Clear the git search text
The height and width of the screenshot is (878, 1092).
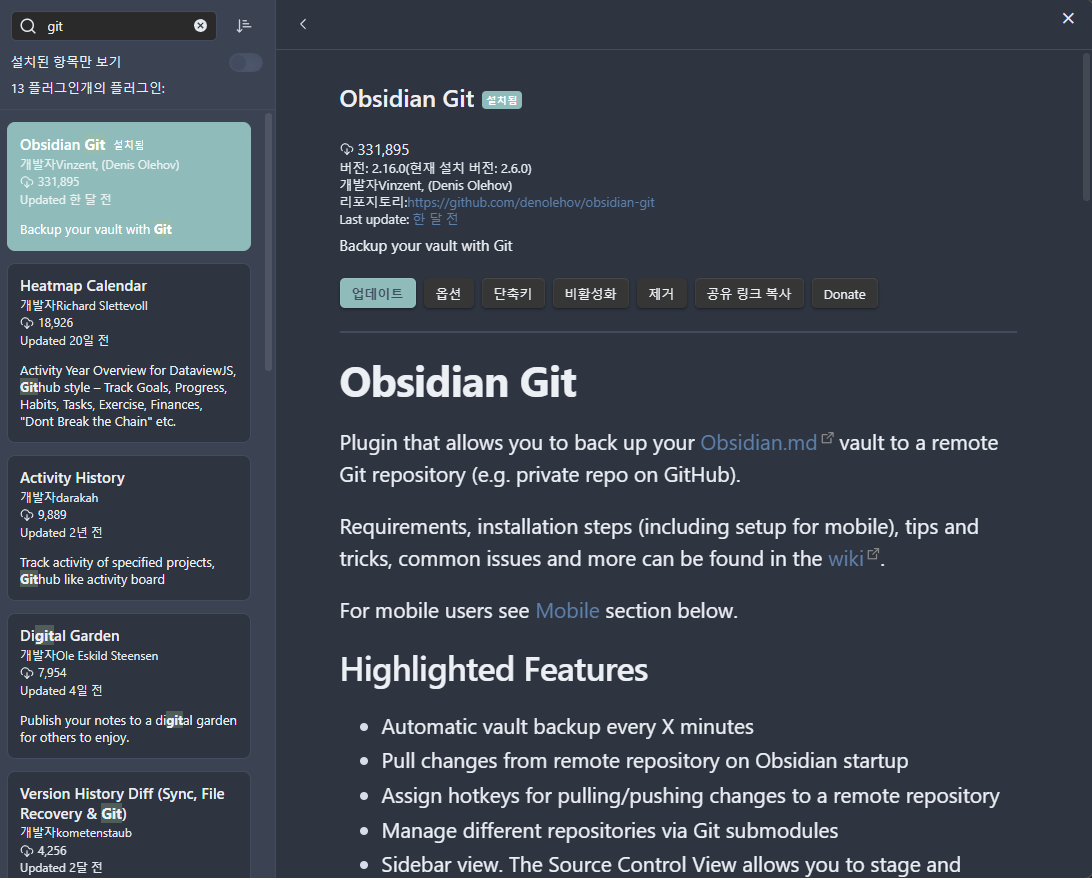pyautogui.click(x=201, y=26)
